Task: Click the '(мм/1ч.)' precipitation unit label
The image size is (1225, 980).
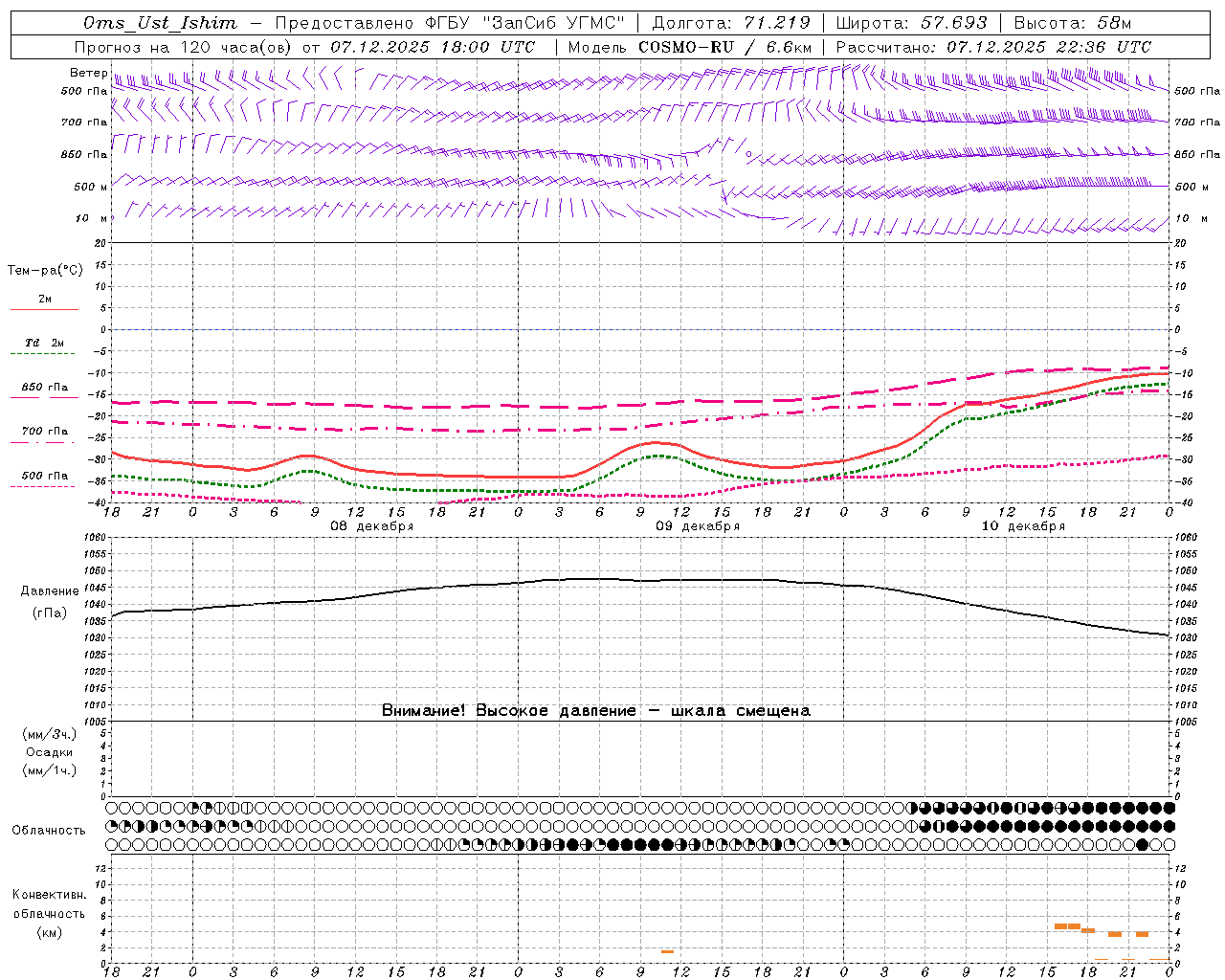Action: 50,770
